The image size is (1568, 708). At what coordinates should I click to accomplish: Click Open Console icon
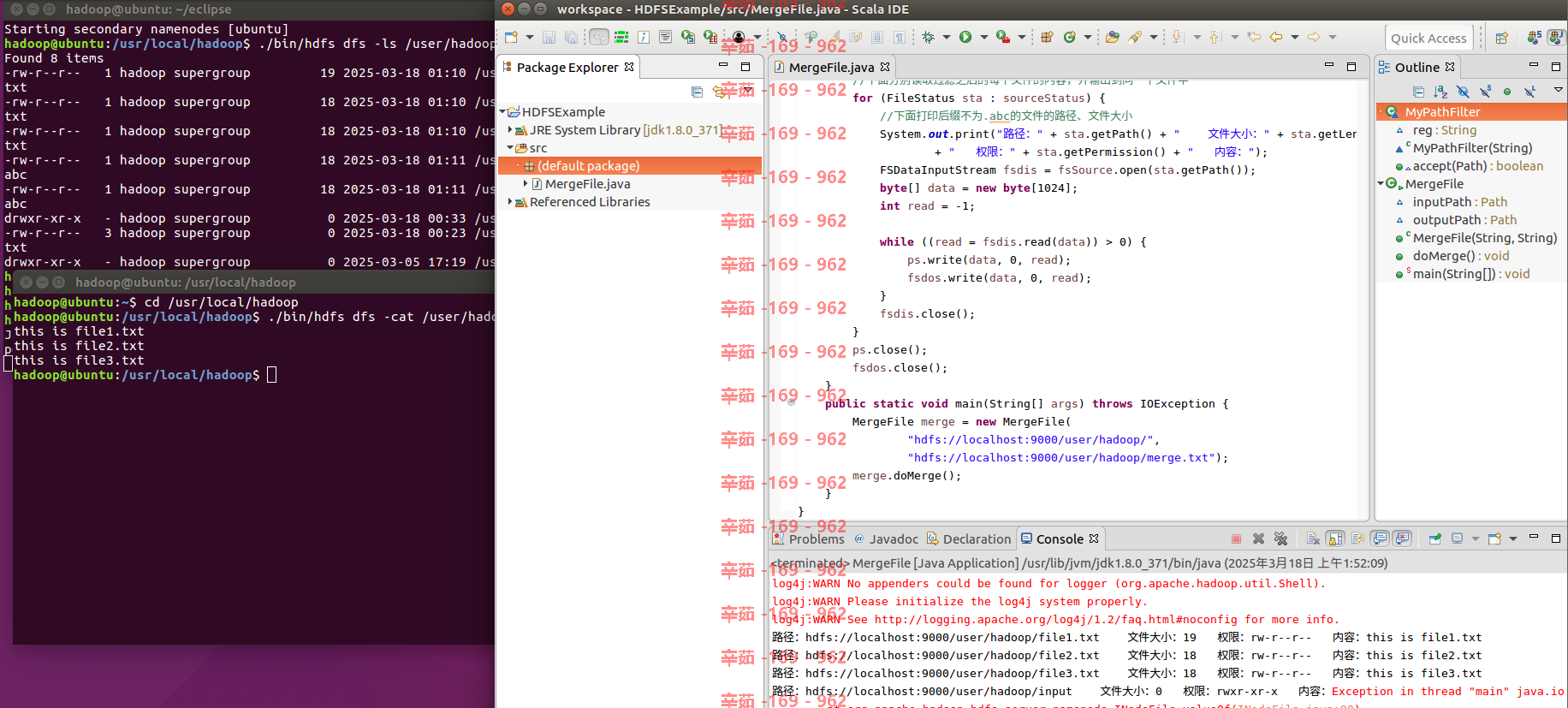1494,538
